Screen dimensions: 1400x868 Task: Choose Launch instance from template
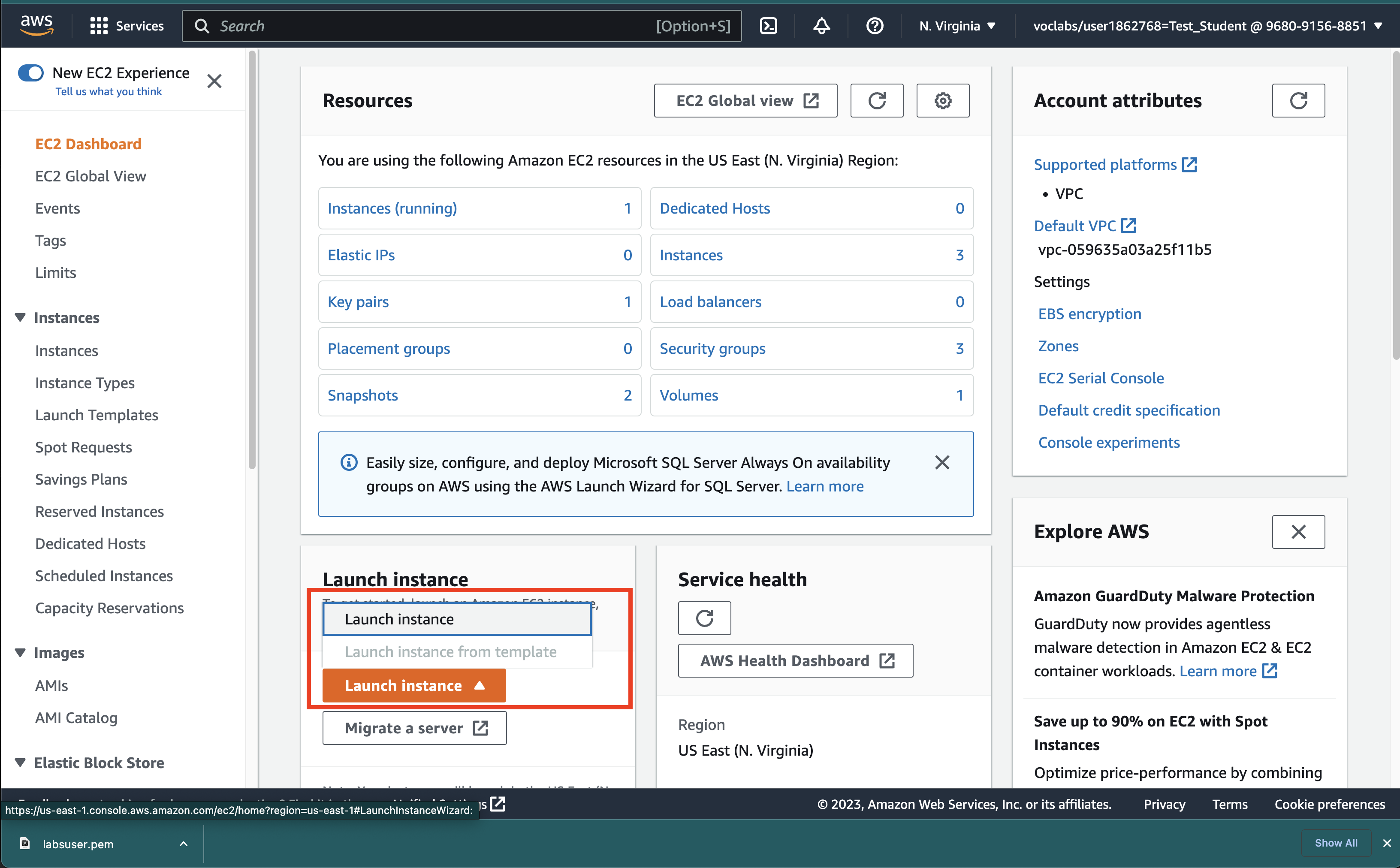point(457,651)
